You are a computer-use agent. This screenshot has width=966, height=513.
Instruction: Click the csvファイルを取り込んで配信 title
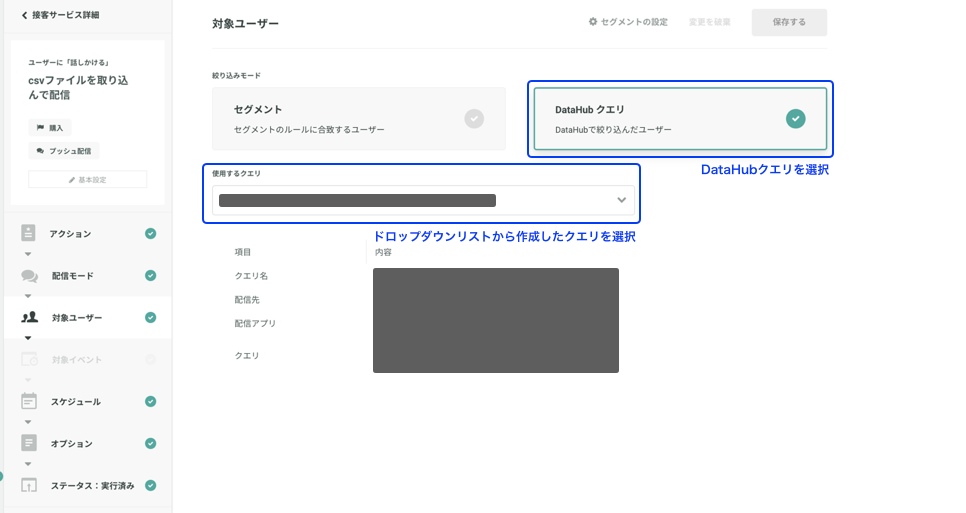coord(78,87)
